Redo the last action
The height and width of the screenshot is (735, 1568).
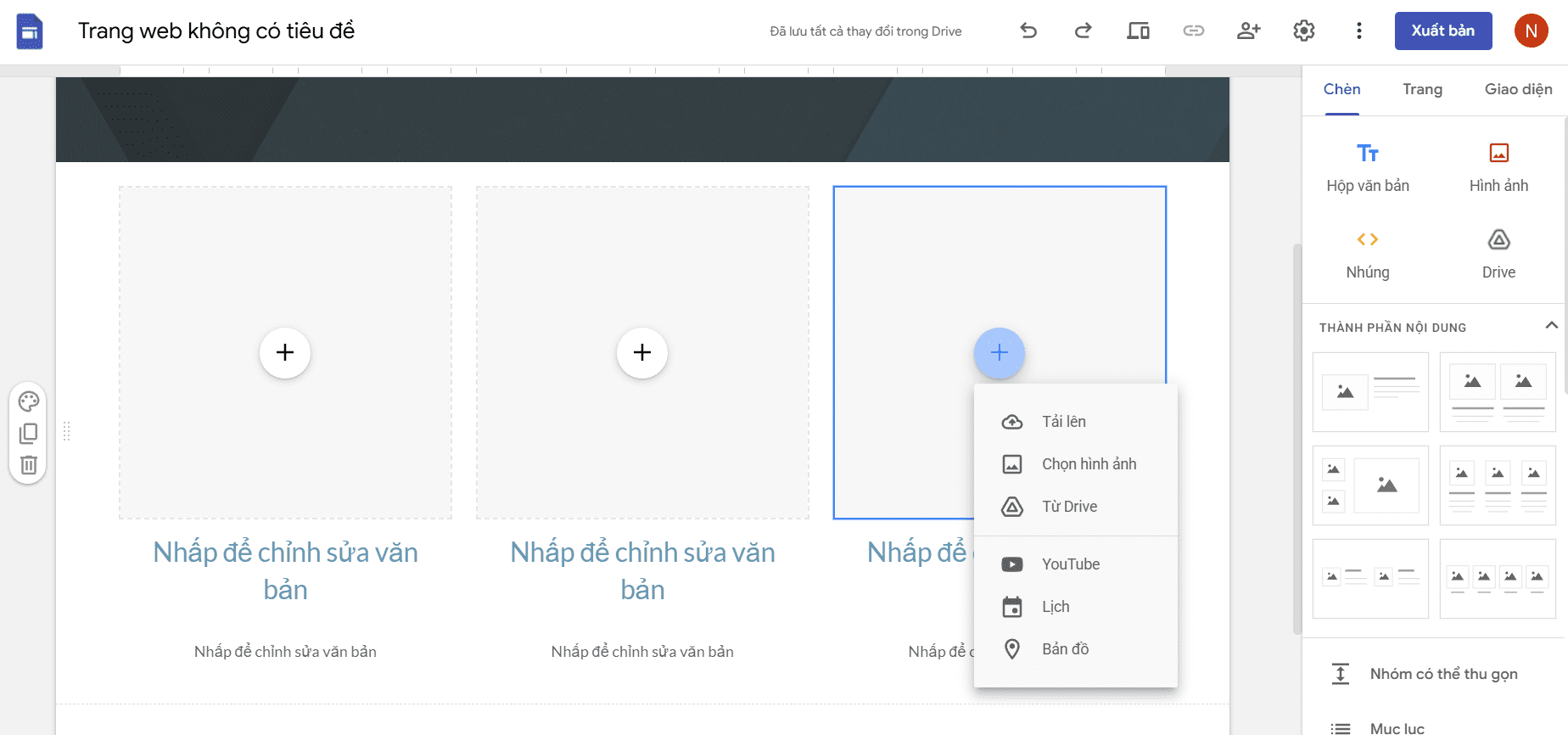(x=1083, y=31)
